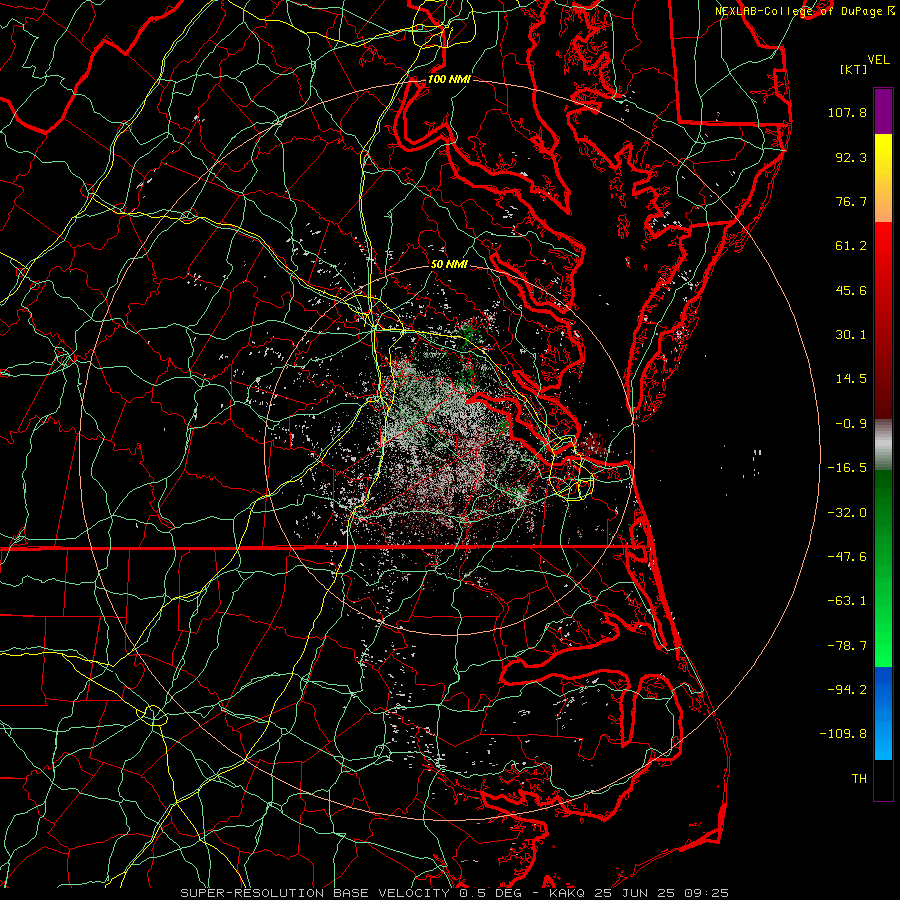Click the gray near-zero segment of the color bar
Screen dimensions: 900x900
pos(883,445)
